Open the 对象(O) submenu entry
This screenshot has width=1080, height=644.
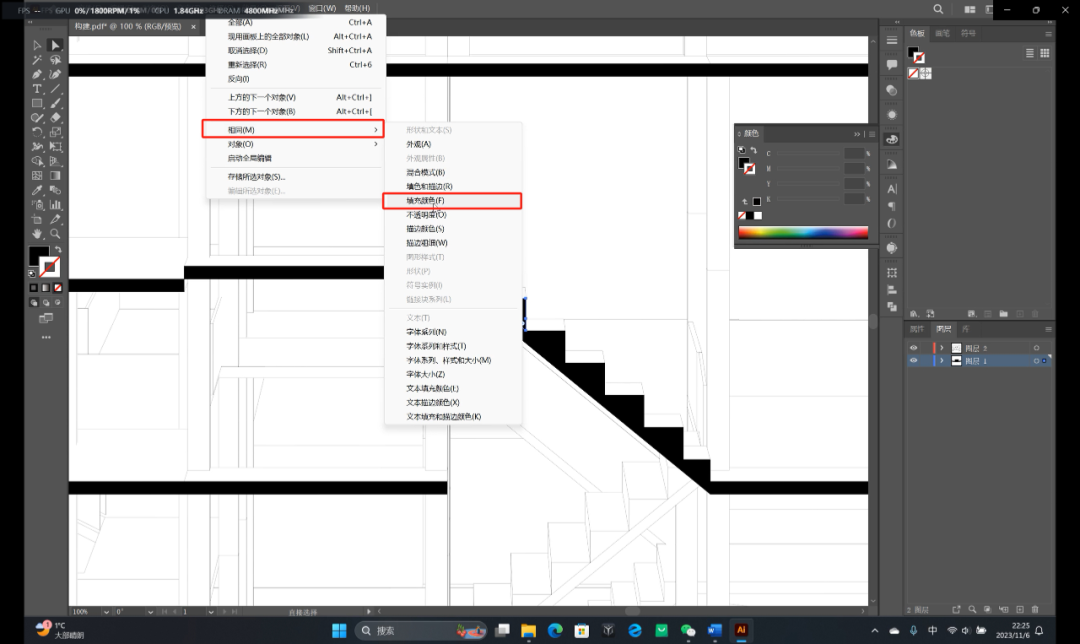coord(293,144)
